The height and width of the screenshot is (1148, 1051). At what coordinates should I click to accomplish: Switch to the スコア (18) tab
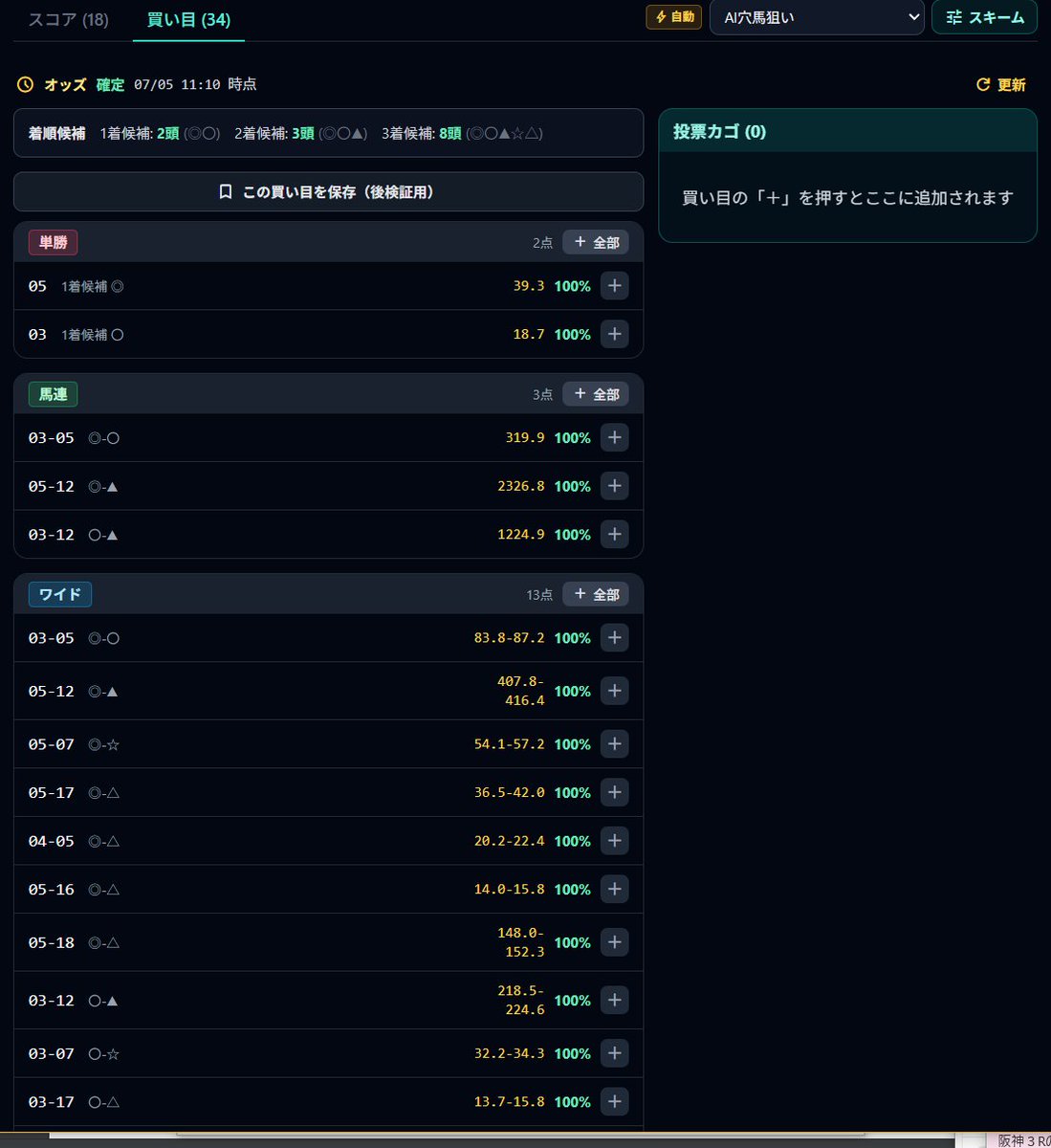click(68, 19)
